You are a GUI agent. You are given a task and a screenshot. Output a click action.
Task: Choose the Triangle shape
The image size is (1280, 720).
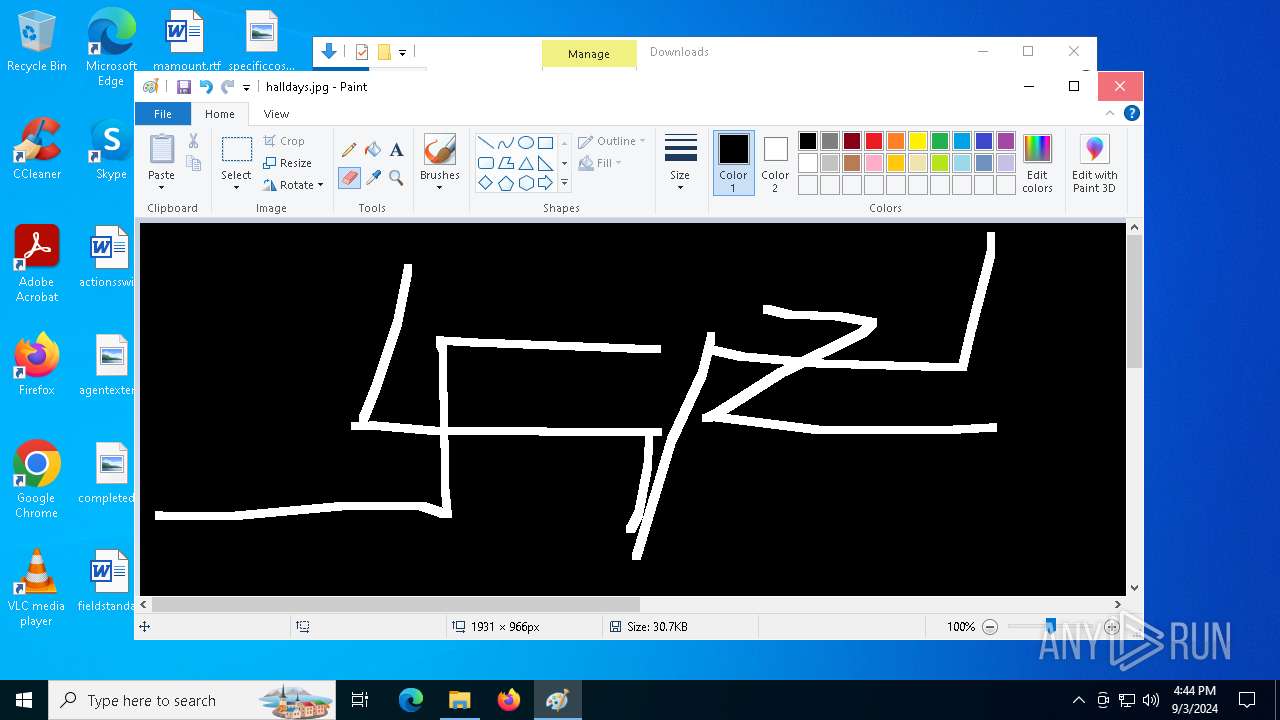tap(525, 163)
